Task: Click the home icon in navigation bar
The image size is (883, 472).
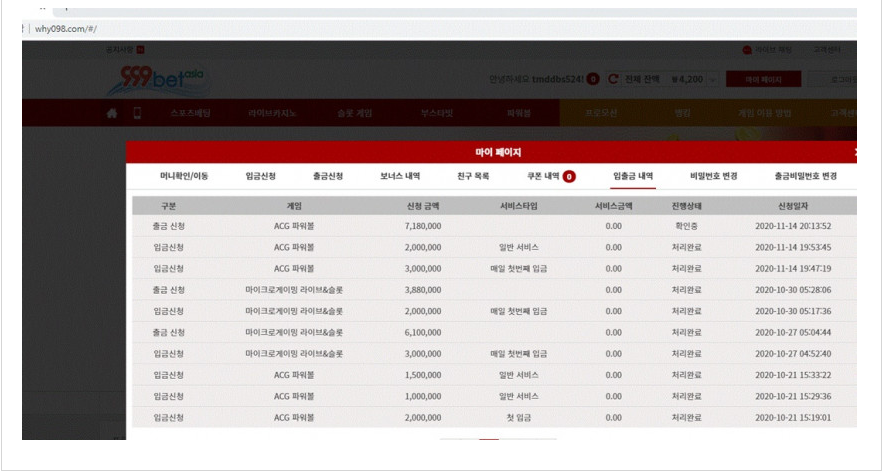Action: pyautogui.click(x=112, y=113)
